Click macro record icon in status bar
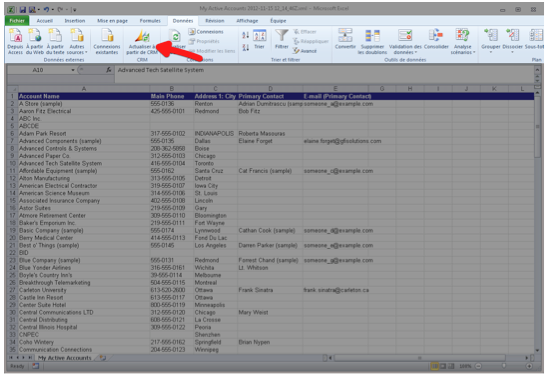 tap(35, 366)
